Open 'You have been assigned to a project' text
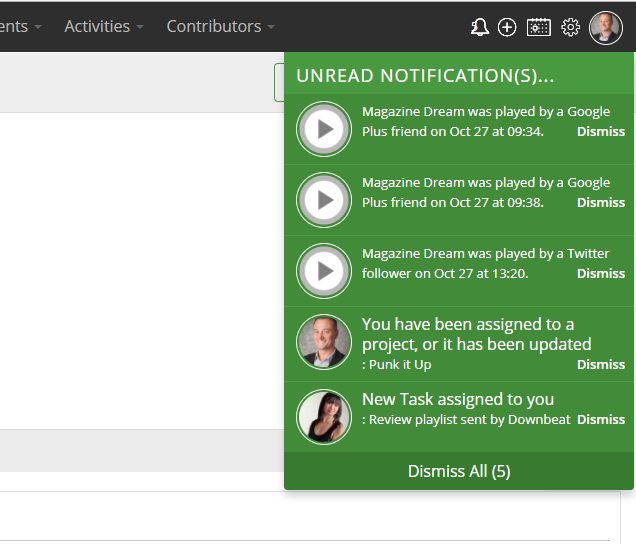The height and width of the screenshot is (544, 636). coord(476,334)
